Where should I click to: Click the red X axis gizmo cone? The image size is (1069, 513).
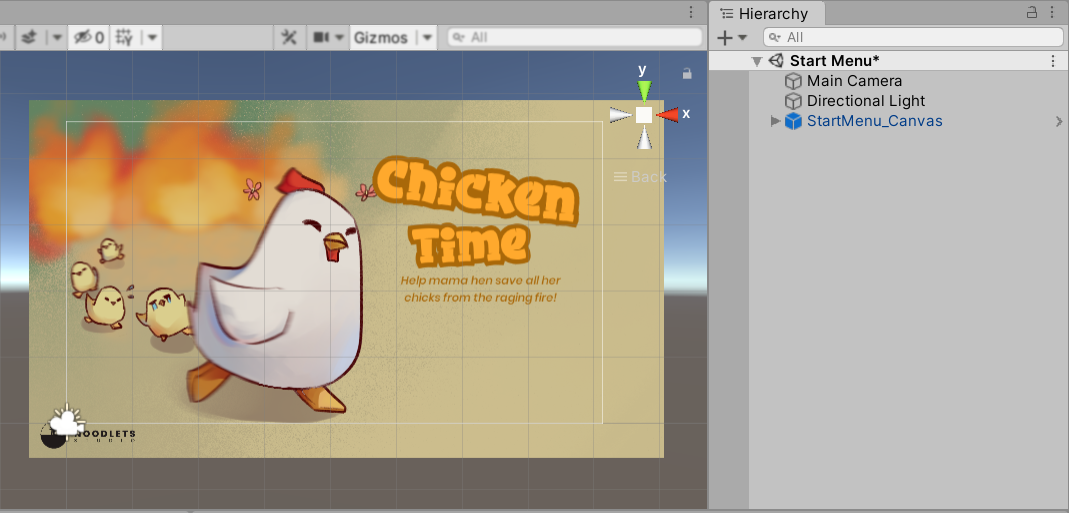(668, 114)
